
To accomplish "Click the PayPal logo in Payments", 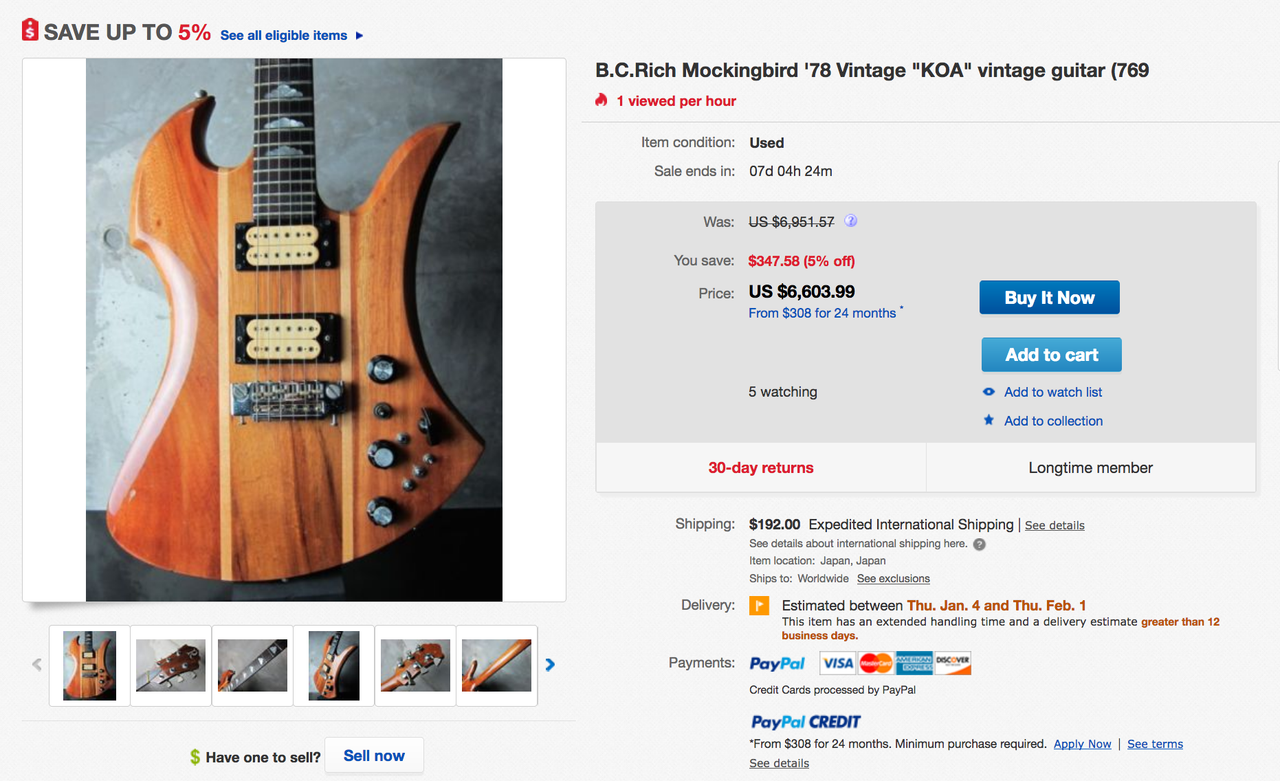I will [x=777, y=663].
